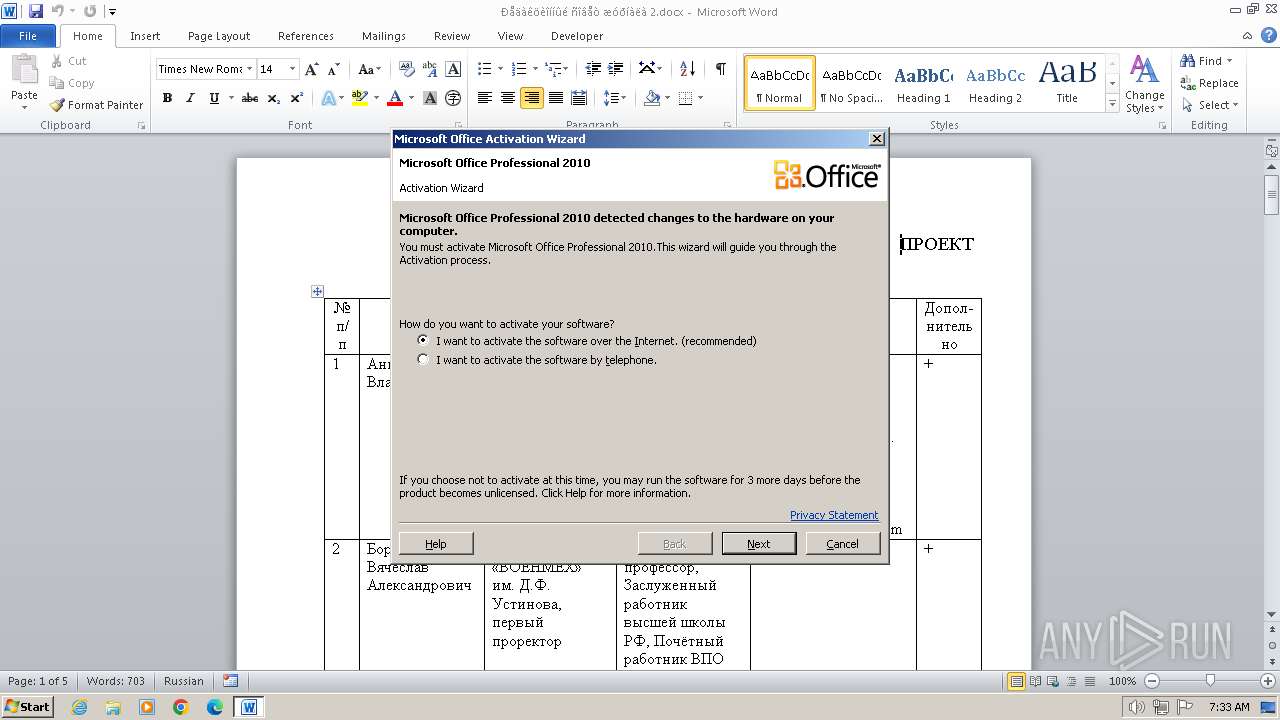Open the font name dropdown
Viewport: 1280px width, 720px height.
click(x=249, y=69)
